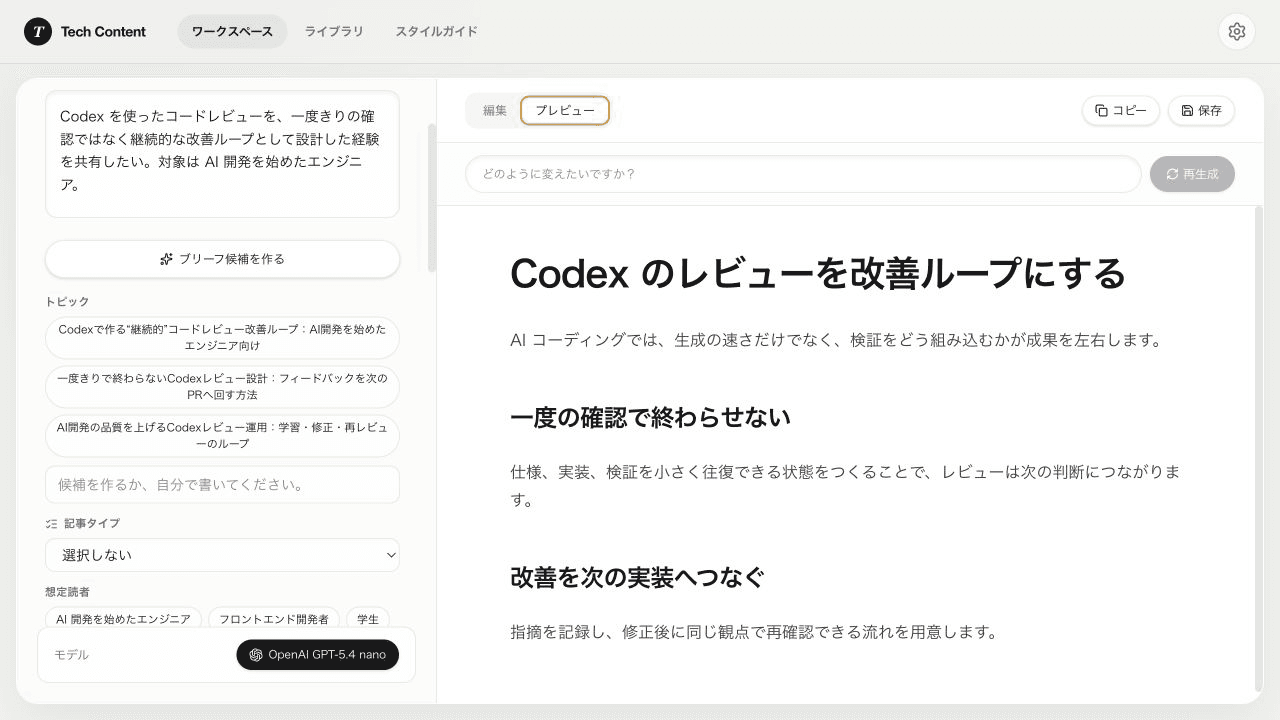Select topic candidate starting with 一度きりで終わらない
The width and height of the screenshot is (1280, 720).
(222, 386)
